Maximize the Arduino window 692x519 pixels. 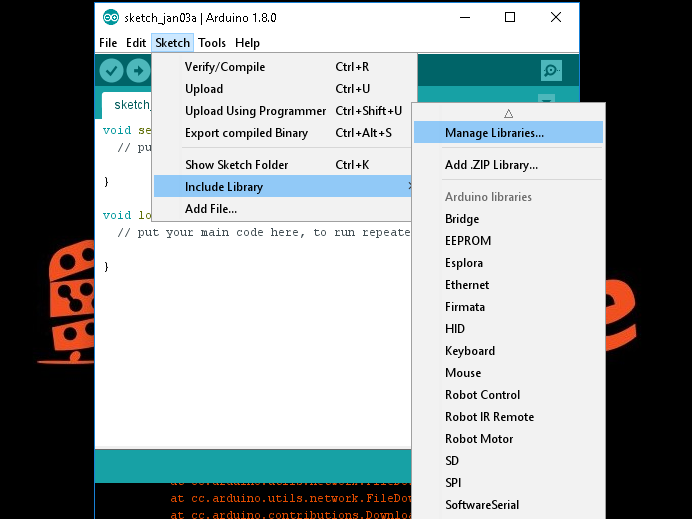click(510, 17)
